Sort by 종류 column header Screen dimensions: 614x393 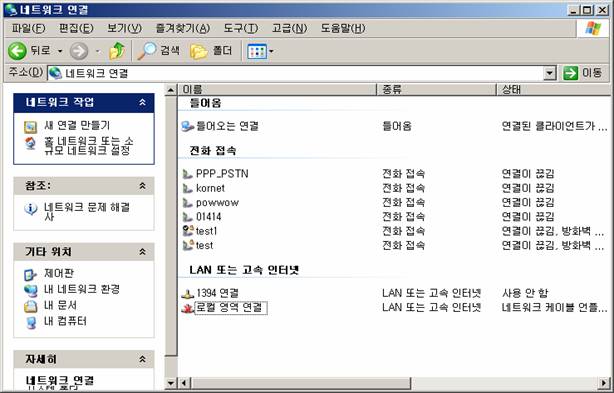click(436, 90)
